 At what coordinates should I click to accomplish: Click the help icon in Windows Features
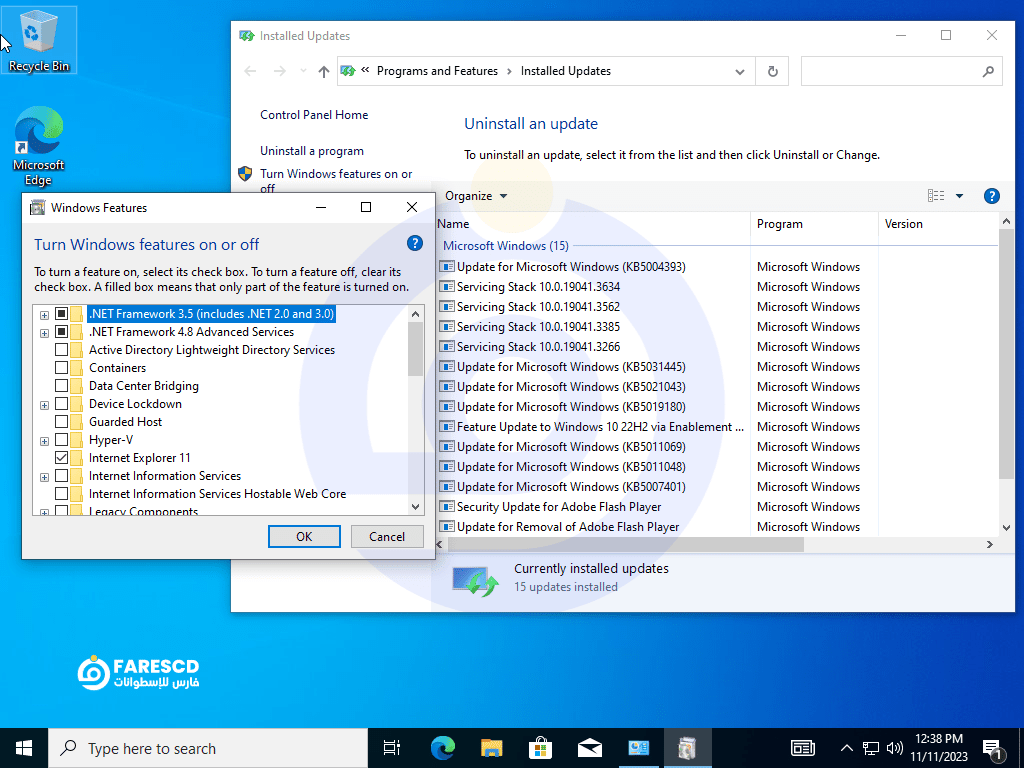[x=415, y=244]
